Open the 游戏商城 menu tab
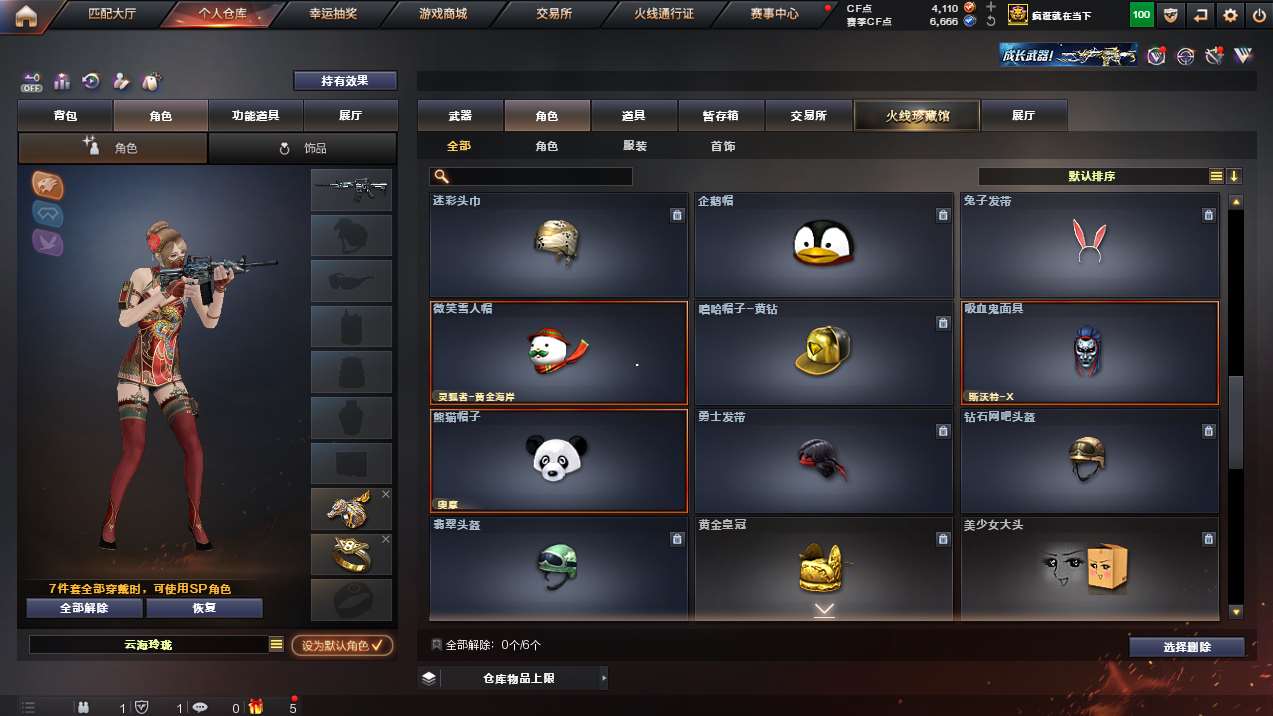This screenshot has height=716, width=1273. [x=443, y=14]
